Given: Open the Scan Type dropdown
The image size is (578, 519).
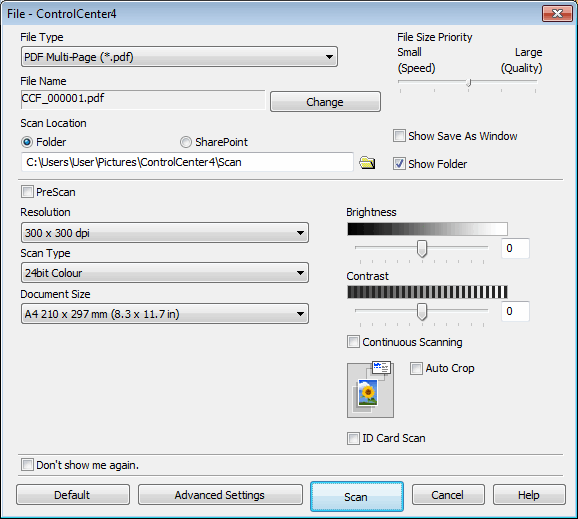Looking at the screenshot, I should (x=165, y=273).
